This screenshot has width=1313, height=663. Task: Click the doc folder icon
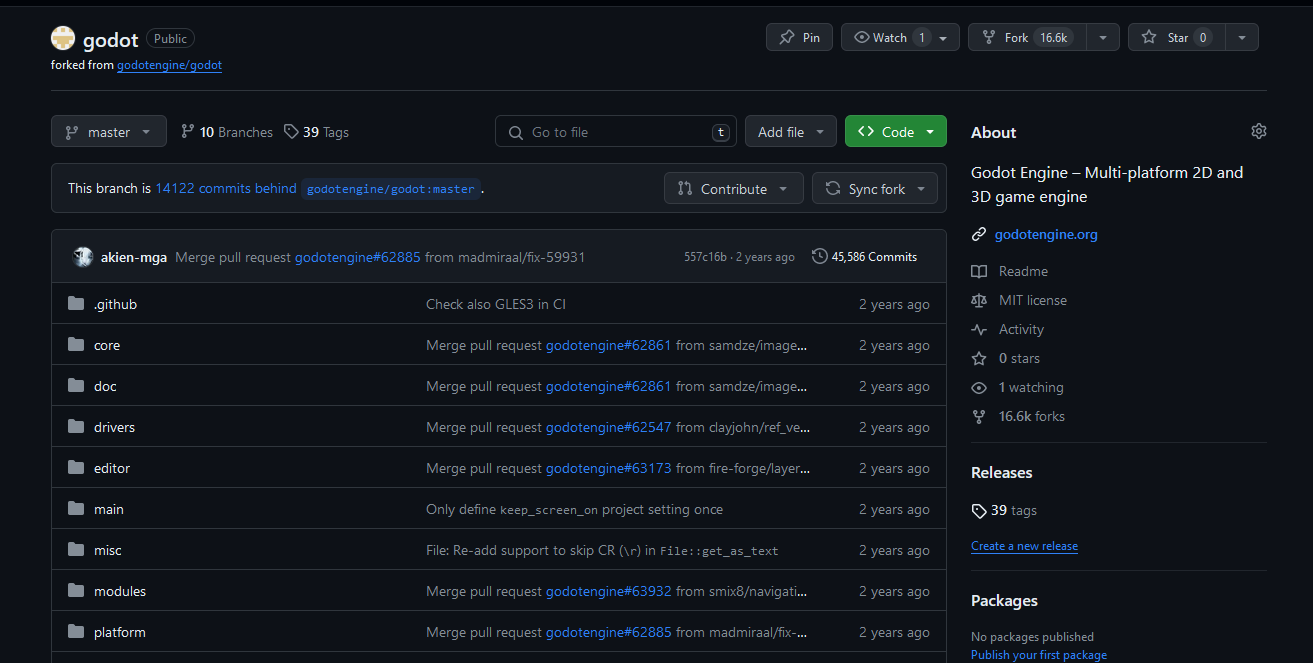(76, 386)
